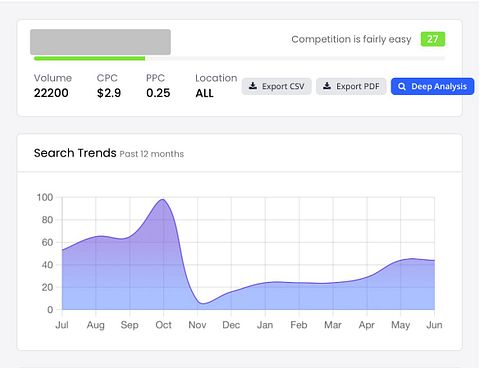The width and height of the screenshot is (480, 368).
Task: Click the download icon on Export CSV
Action: [x=253, y=86]
